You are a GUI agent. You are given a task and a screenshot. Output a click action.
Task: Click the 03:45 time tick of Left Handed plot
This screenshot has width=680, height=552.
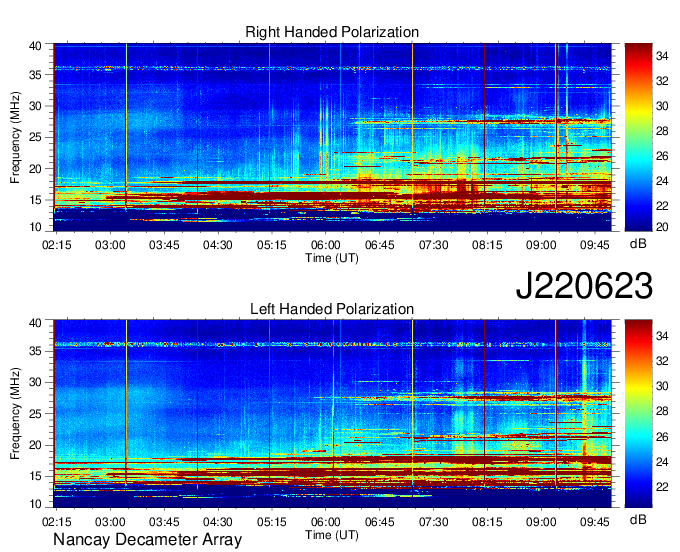[164, 521]
